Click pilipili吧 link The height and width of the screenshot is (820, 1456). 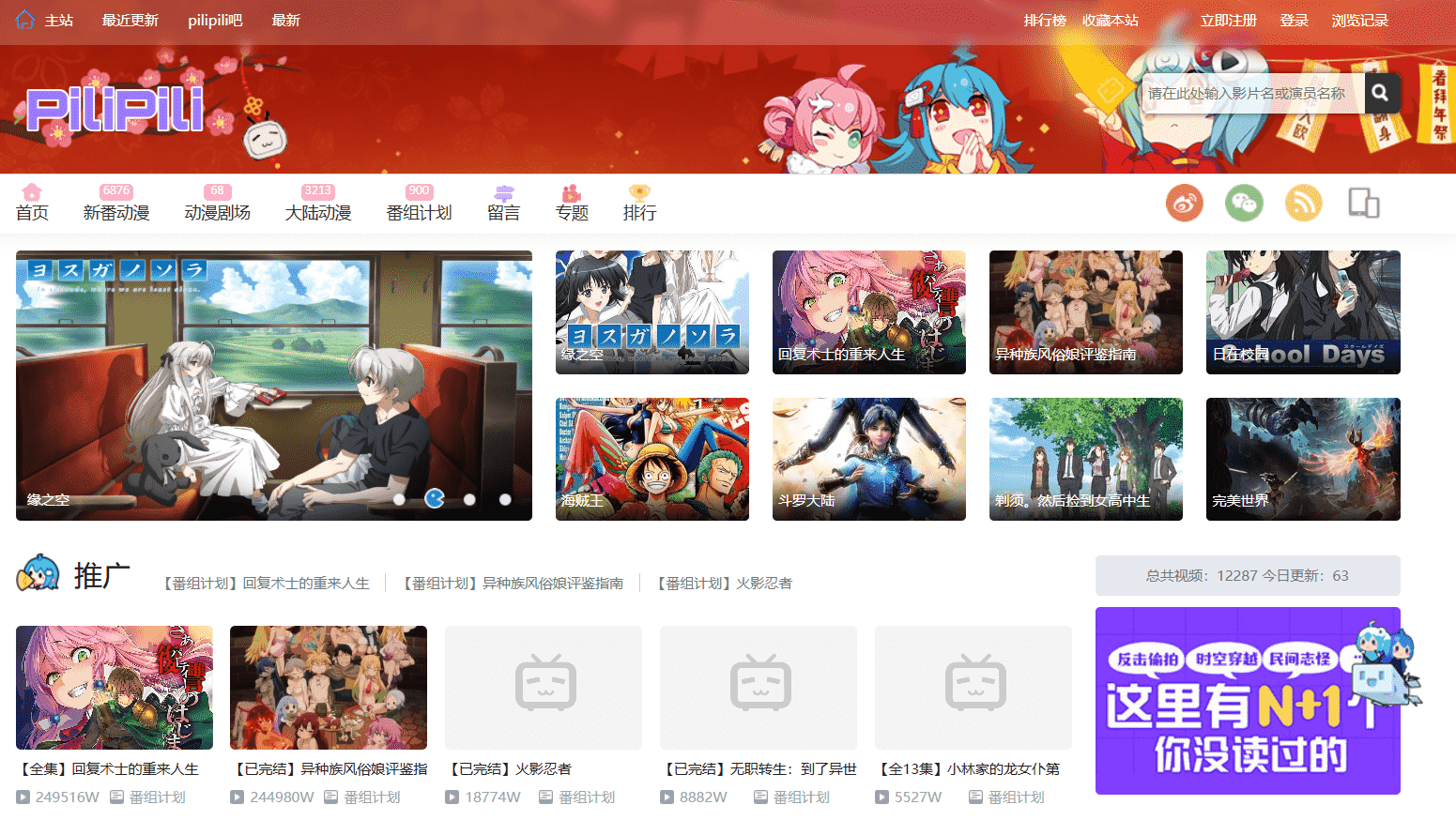pos(215,21)
